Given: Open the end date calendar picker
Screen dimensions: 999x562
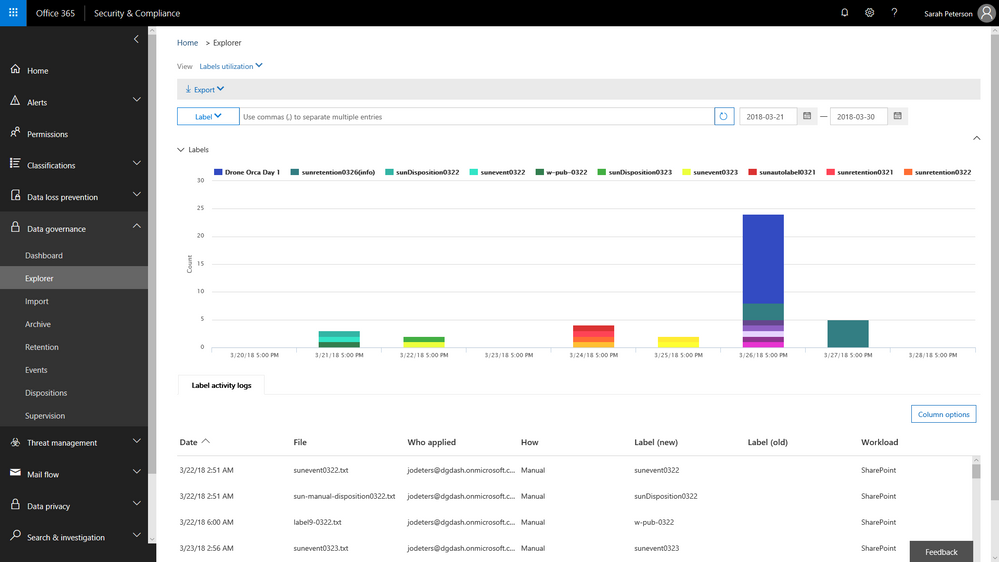Looking at the screenshot, I should (898, 116).
